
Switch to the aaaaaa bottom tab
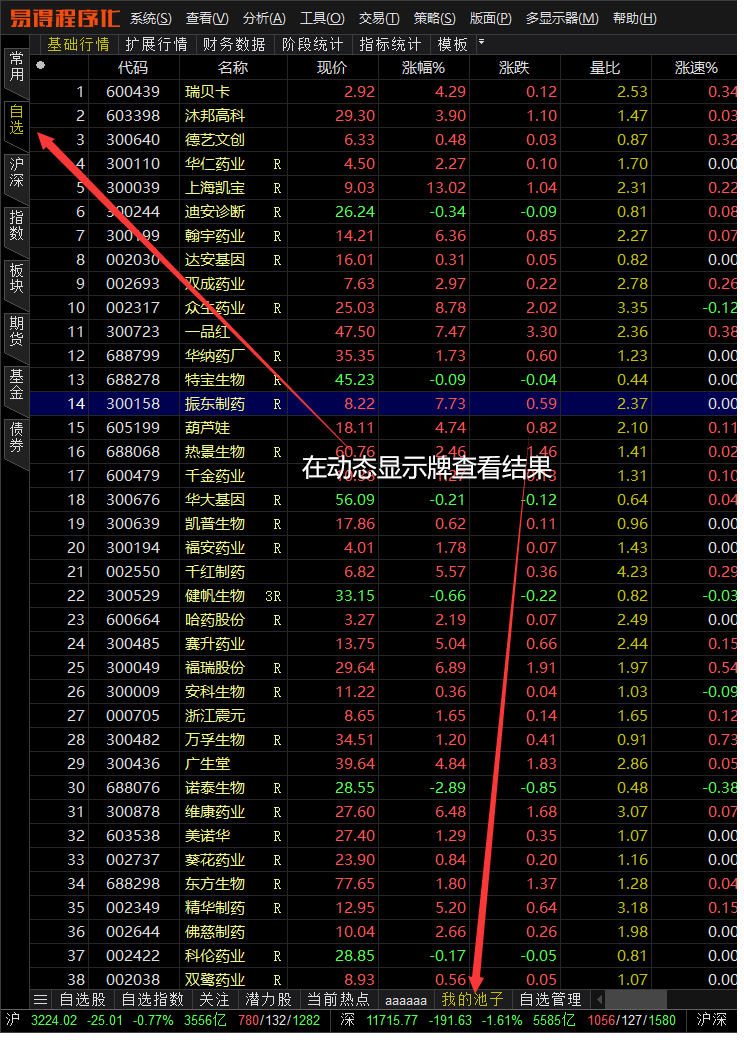coord(406,1000)
